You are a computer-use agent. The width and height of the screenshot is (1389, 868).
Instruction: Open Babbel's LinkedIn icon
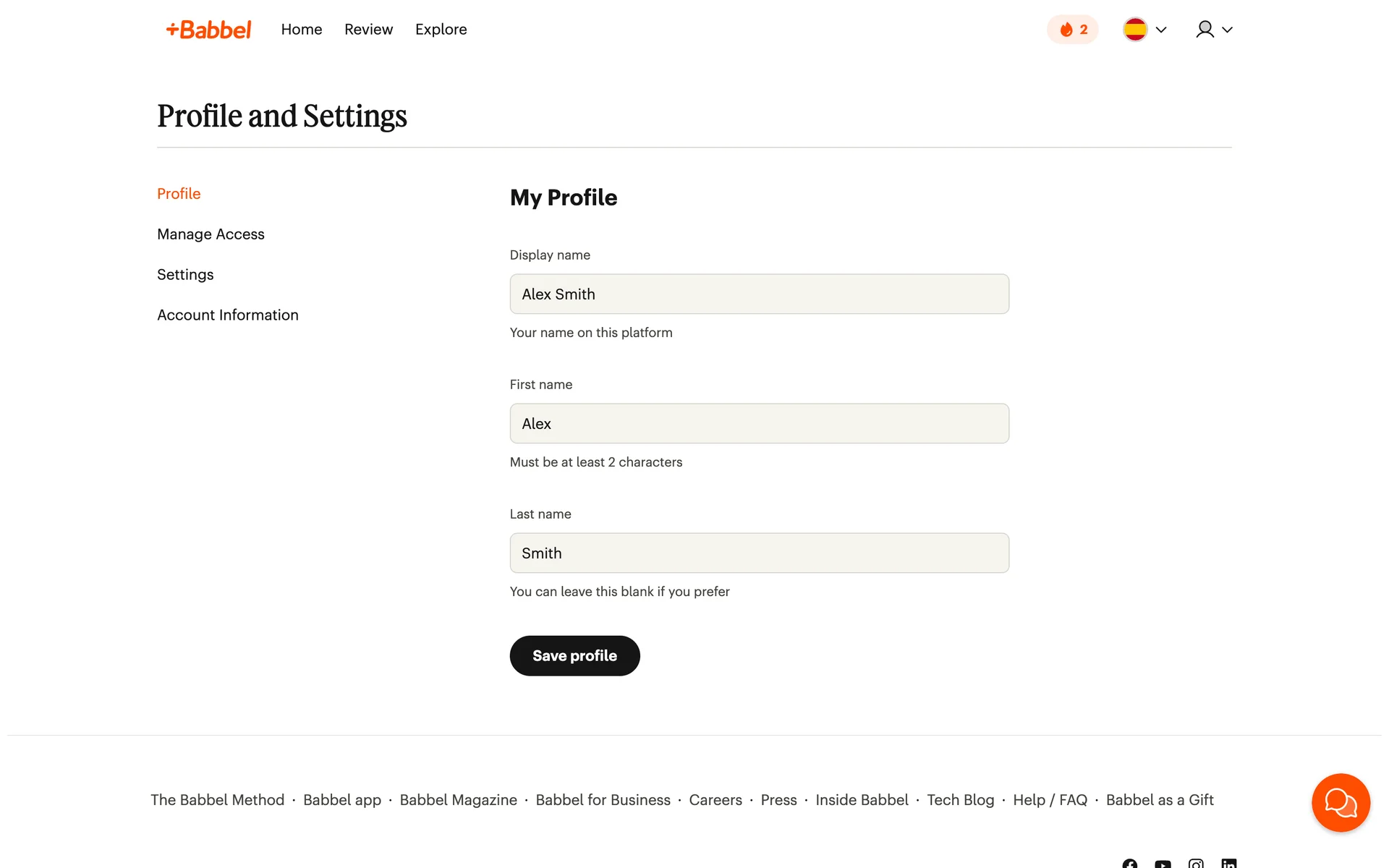tap(1228, 864)
